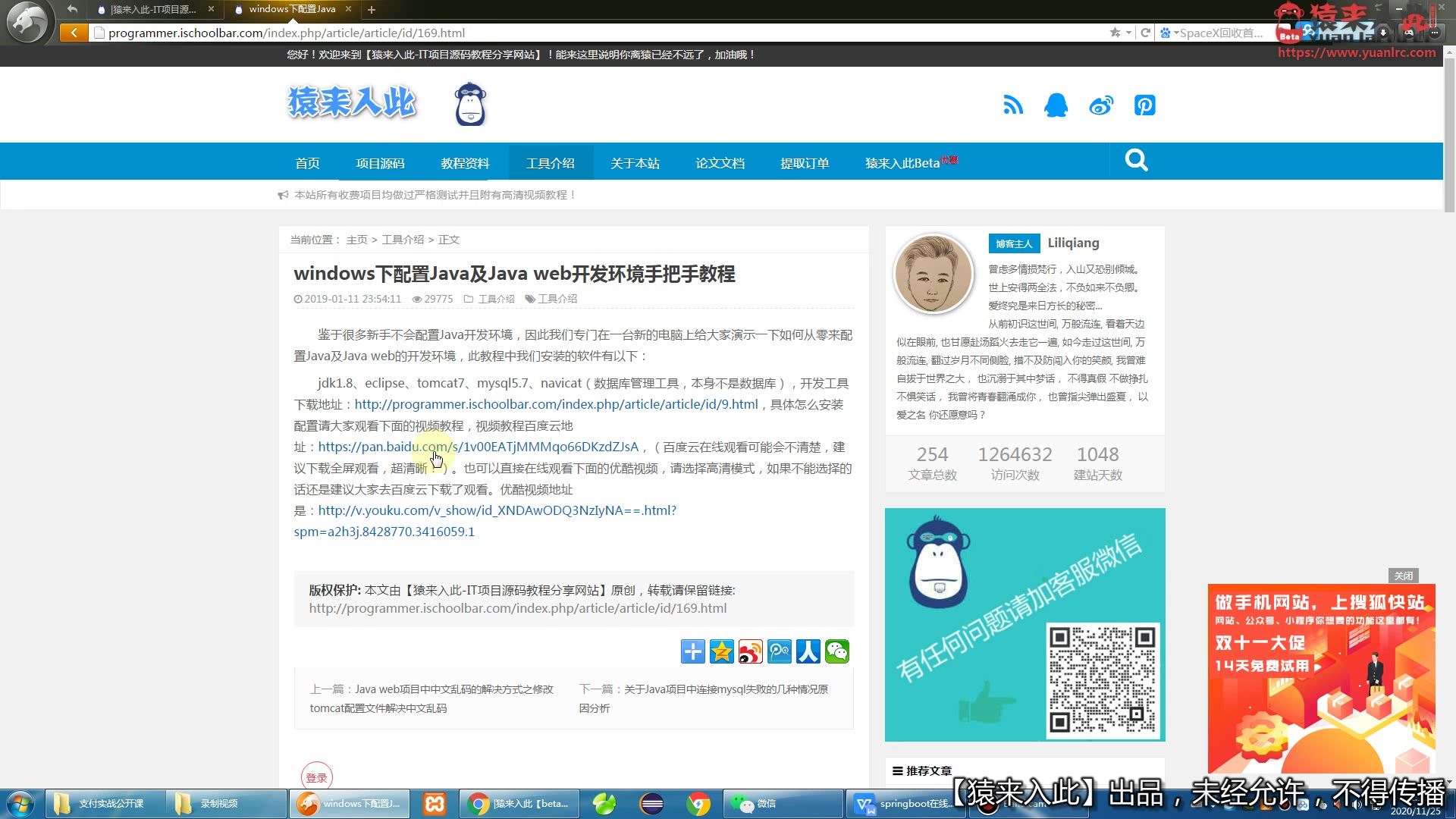Click the Liliqiang avatar image
Screen dimensions: 1456x819
coord(934,274)
